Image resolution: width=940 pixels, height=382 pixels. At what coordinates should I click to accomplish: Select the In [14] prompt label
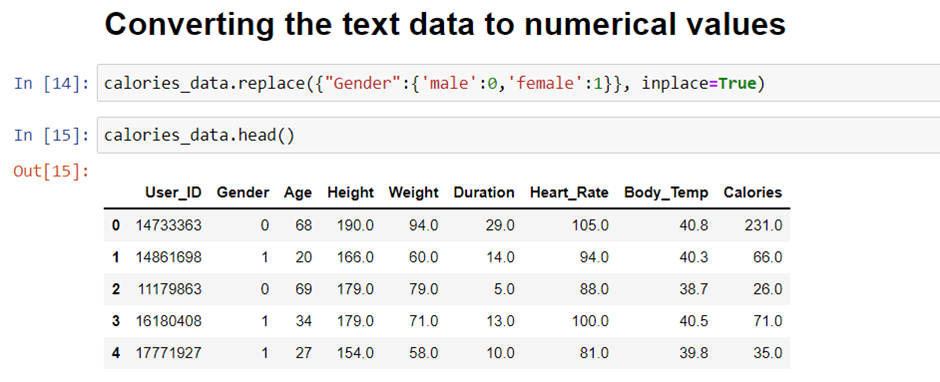(52, 83)
